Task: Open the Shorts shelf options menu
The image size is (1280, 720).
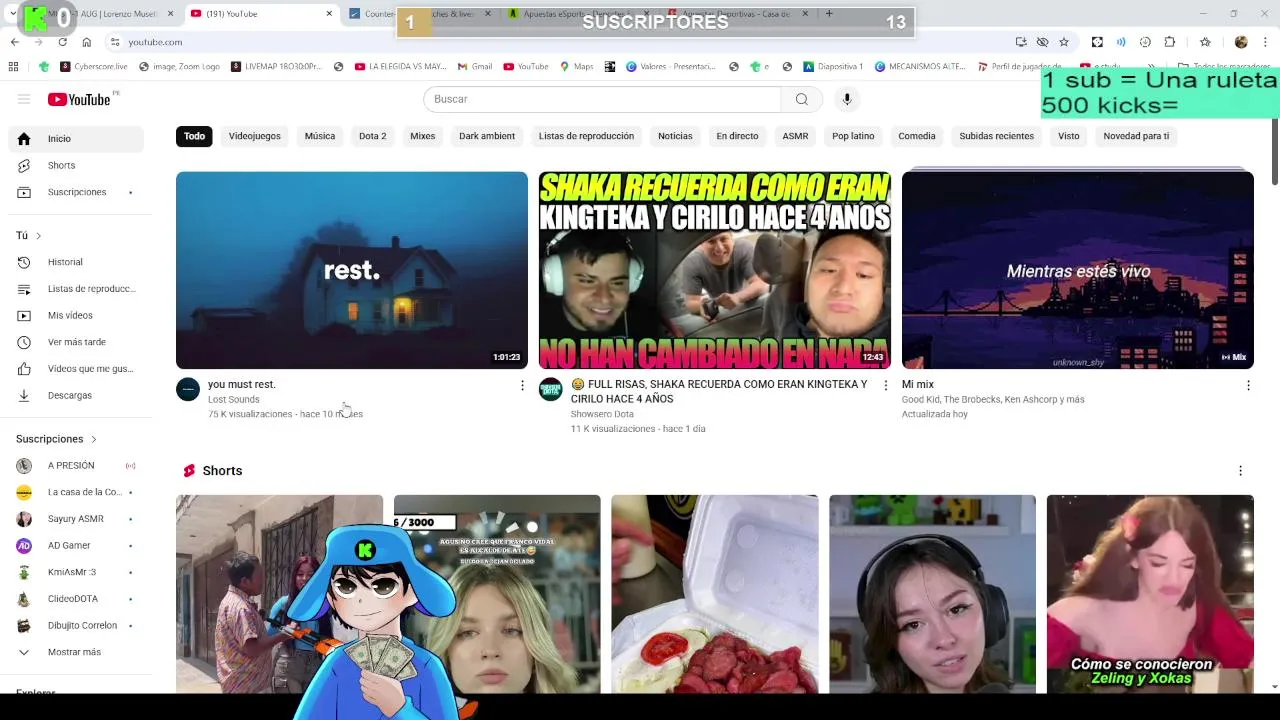Action: coord(1240,471)
